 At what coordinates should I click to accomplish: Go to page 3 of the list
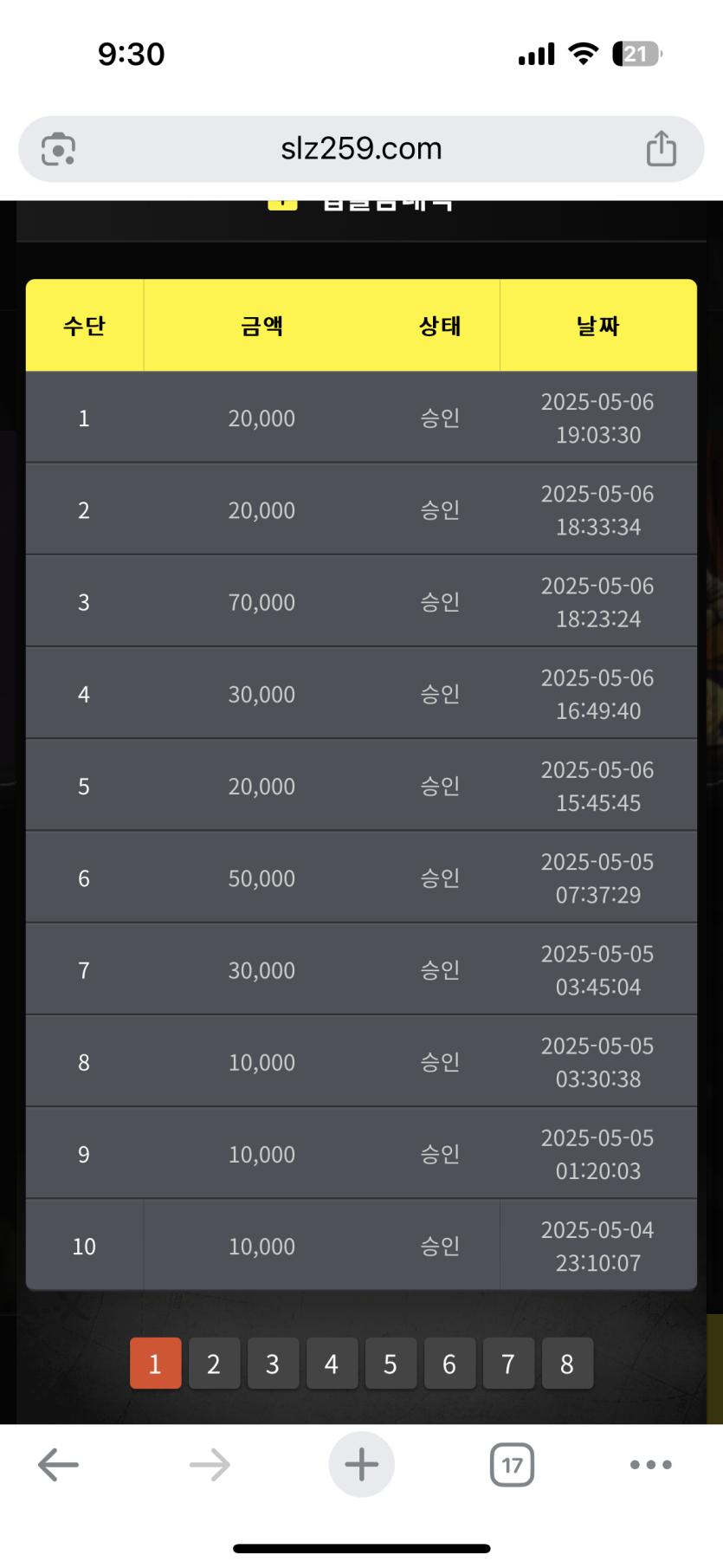tap(273, 1364)
